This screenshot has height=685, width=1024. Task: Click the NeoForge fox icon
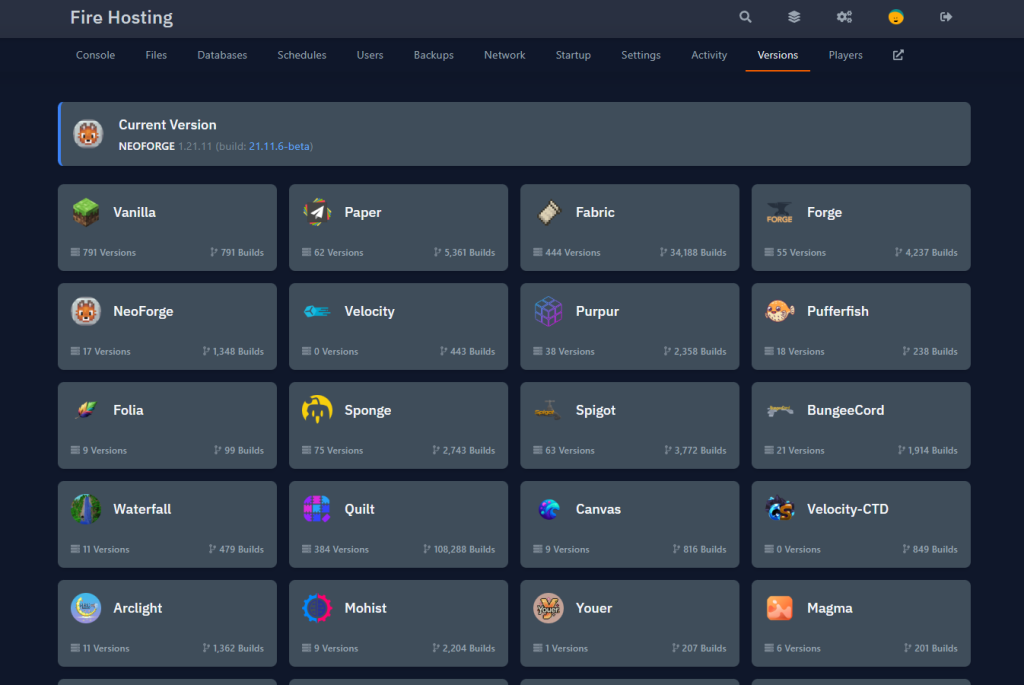[x=85, y=311]
